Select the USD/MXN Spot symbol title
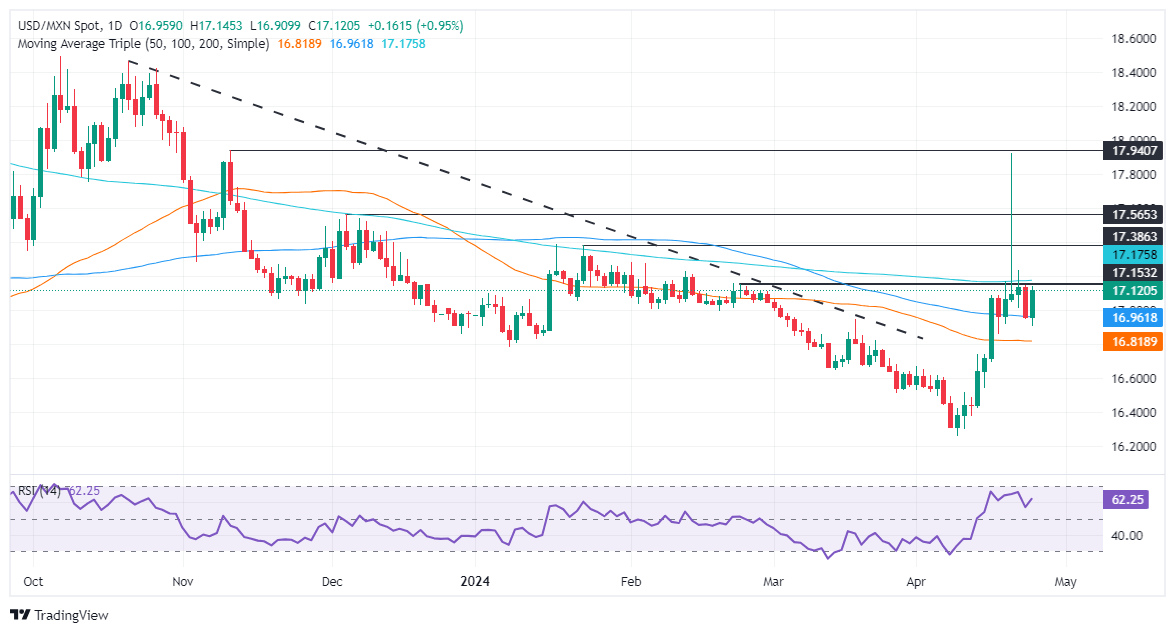This screenshot has width=1175, height=633. (58, 25)
